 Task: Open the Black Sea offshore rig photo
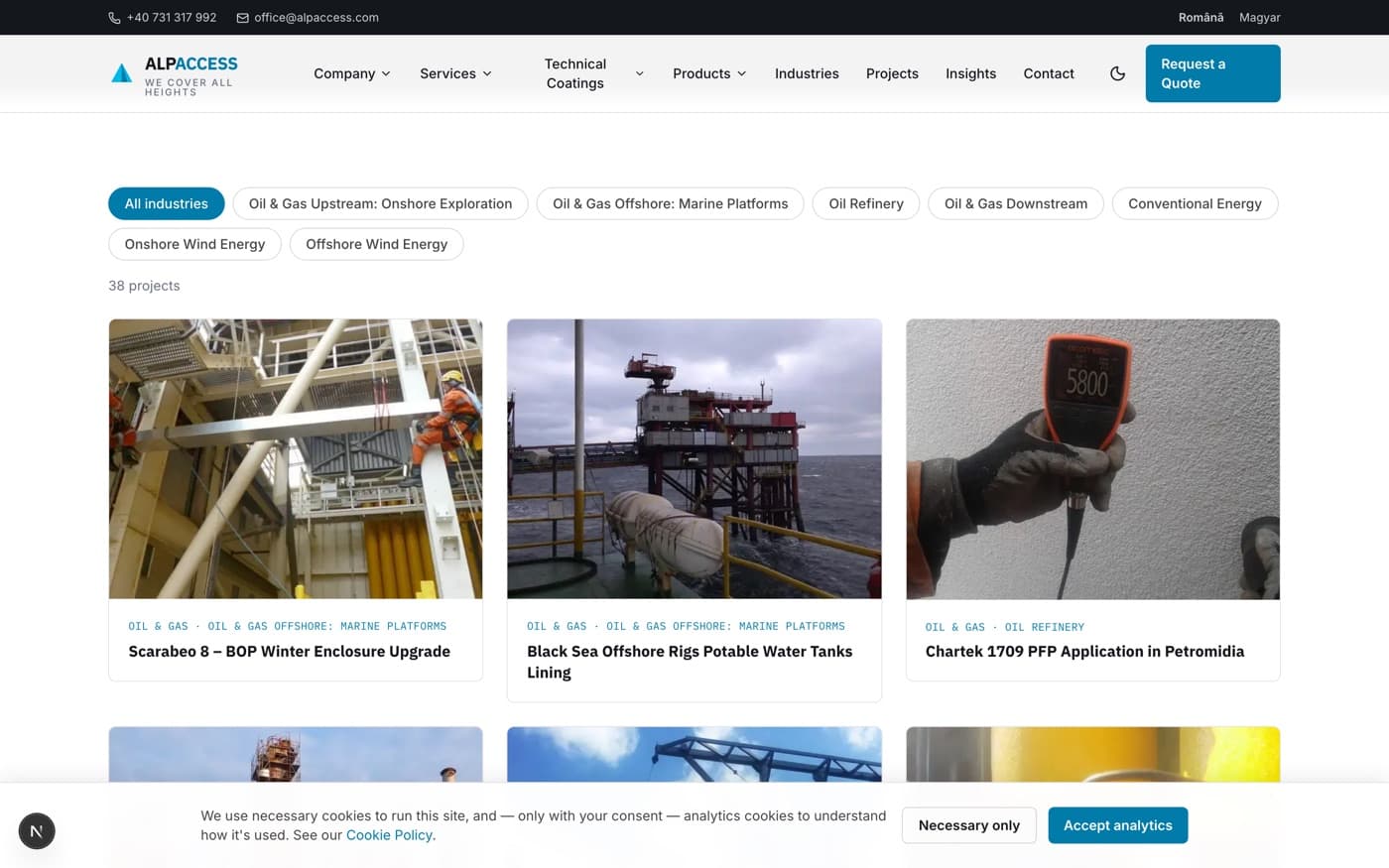click(x=694, y=459)
